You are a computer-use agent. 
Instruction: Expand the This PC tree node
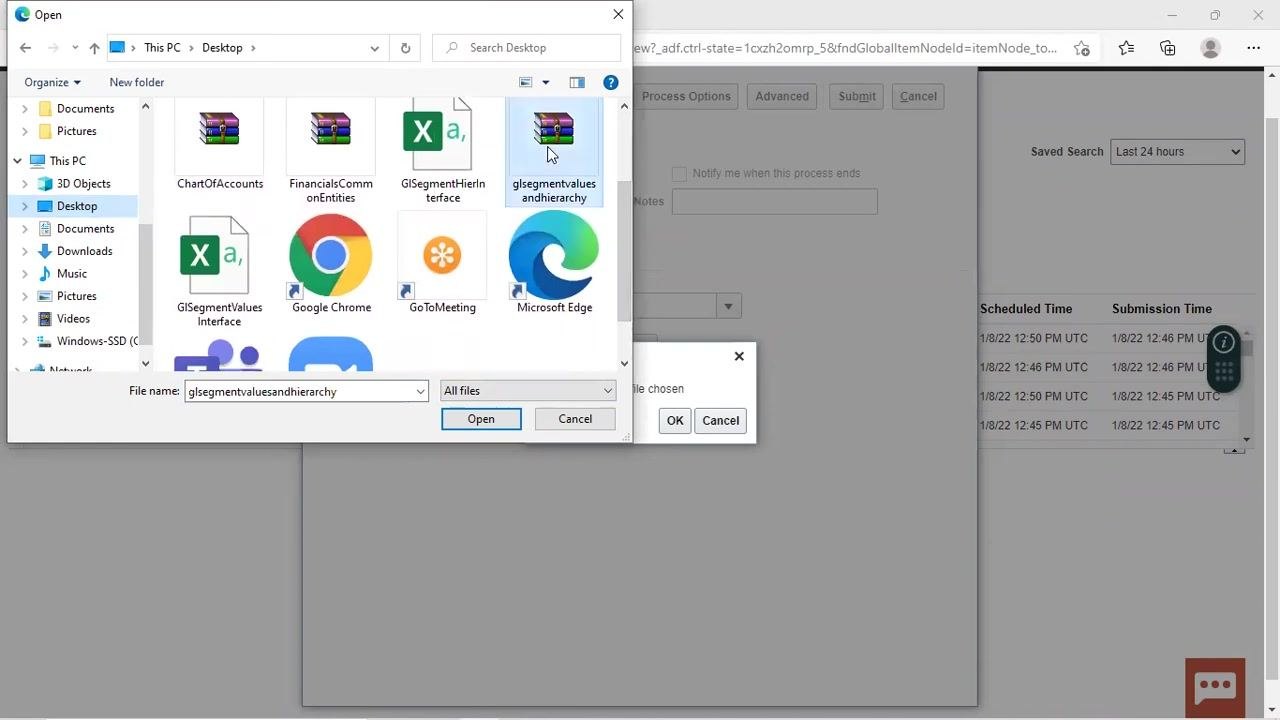pos(17,161)
